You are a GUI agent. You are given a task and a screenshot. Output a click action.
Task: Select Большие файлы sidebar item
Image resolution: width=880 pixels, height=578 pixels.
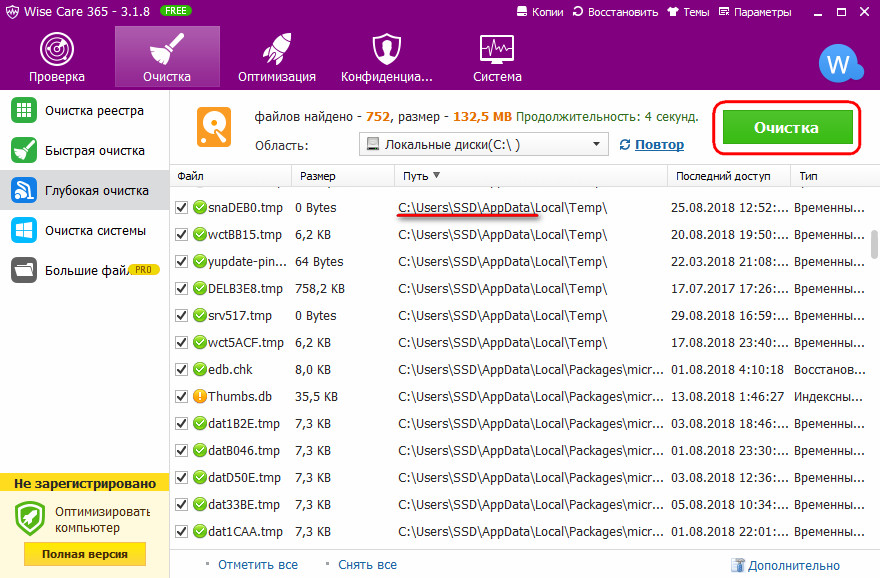(x=84, y=270)
